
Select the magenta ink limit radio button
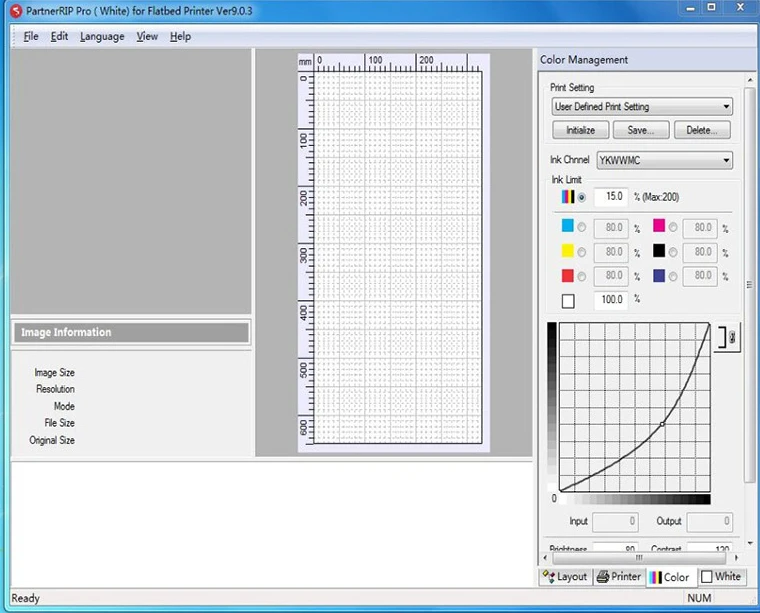pos(673,228)
